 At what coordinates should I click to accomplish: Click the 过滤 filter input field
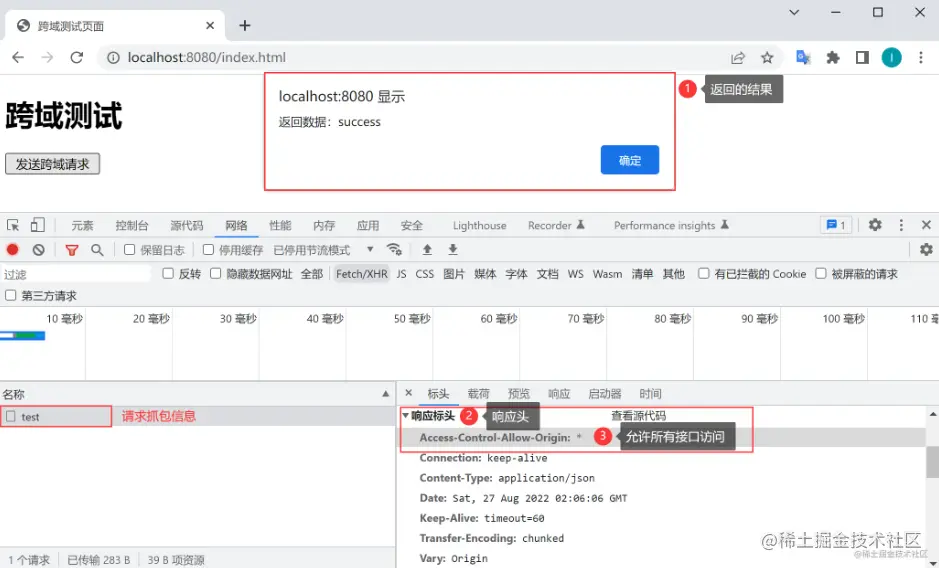[75, 274]
